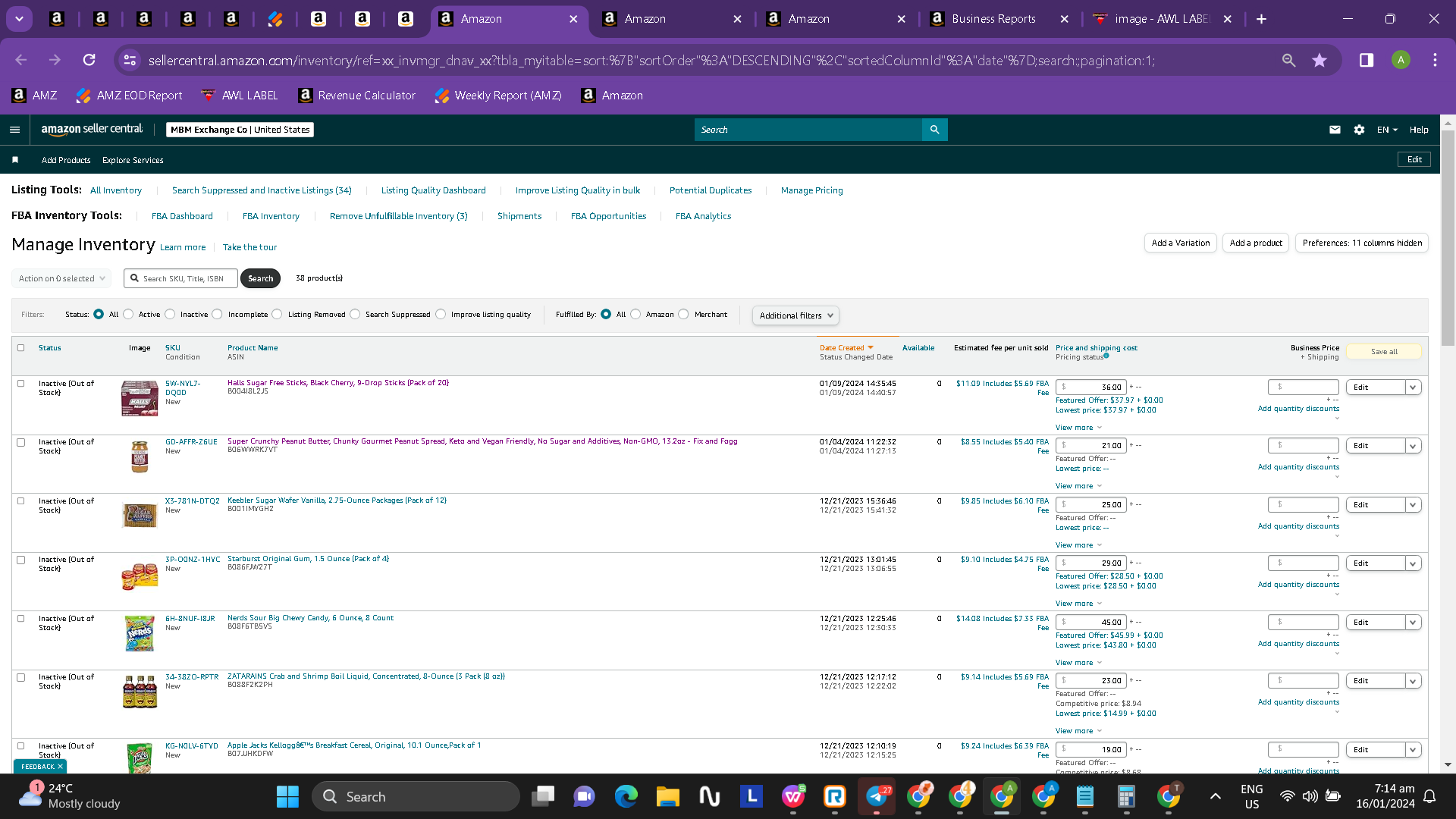
Task: Click the Search SKU, Title, ISBN field
Action: click(181, 278)
